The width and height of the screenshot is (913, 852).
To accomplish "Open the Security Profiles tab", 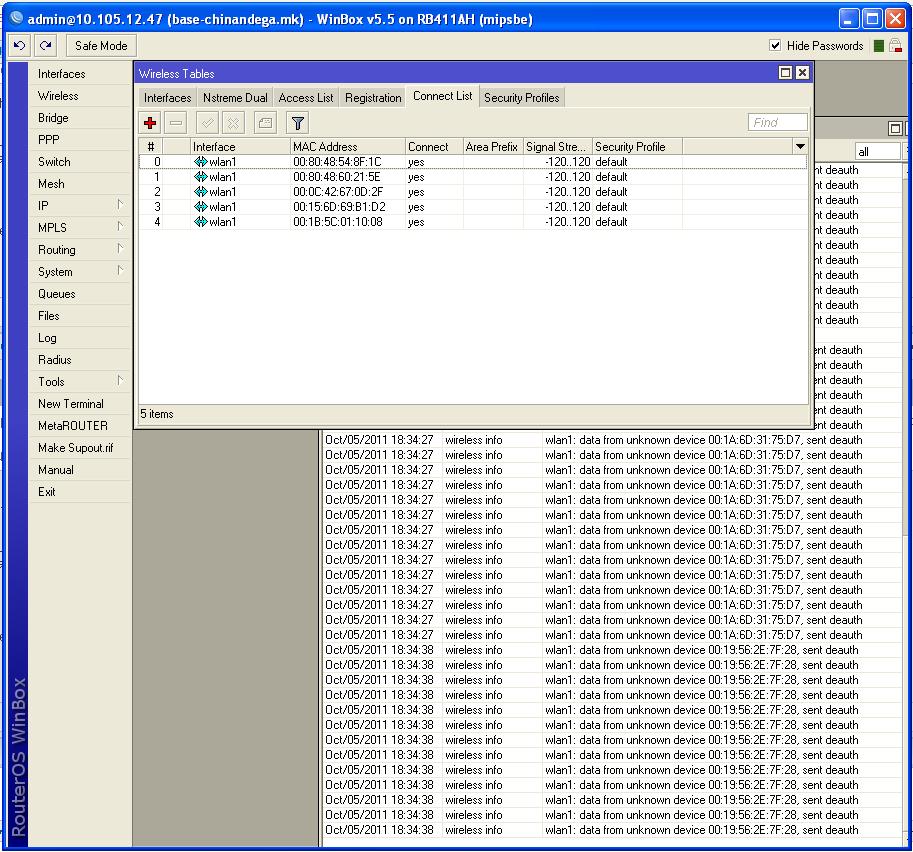I will pos(522,98).
